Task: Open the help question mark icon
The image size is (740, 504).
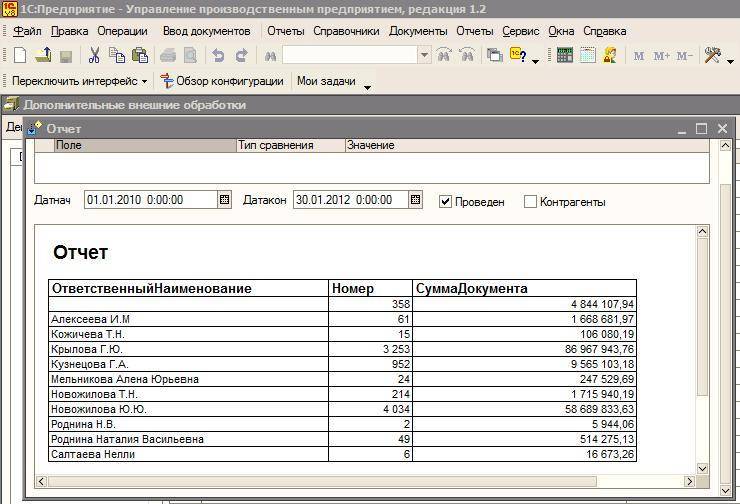Action: click(x=519, y=56)
